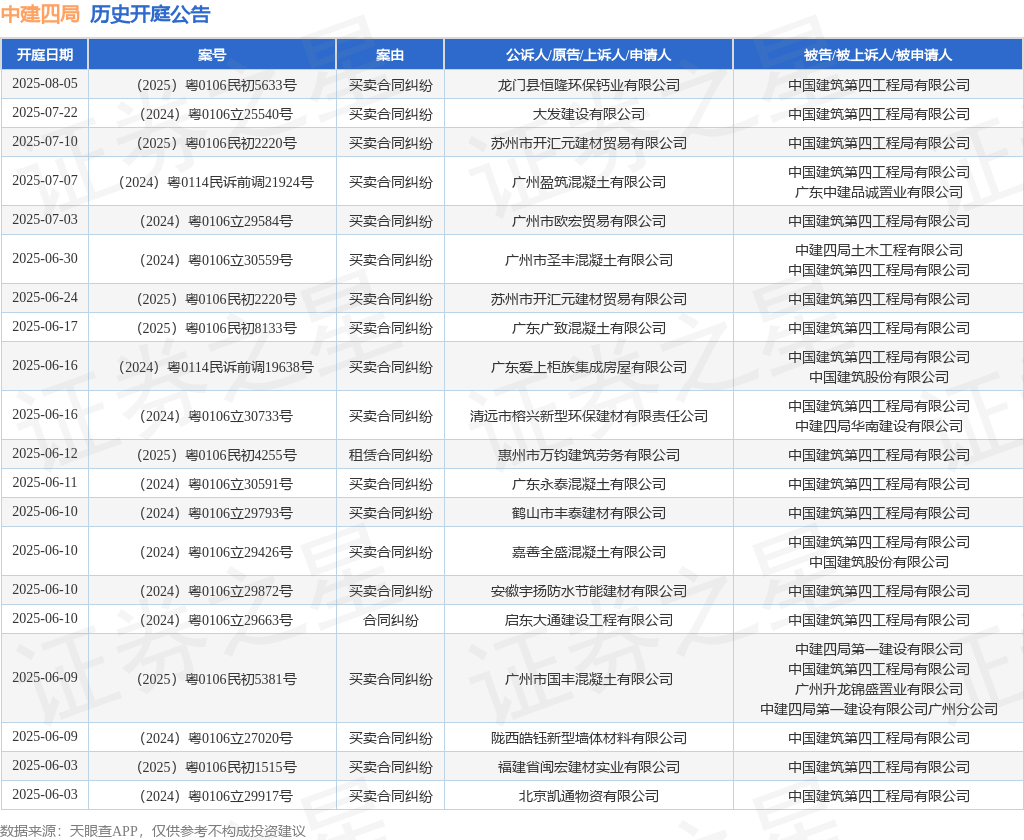
Task: Click plaintiff 广东永泰混凝土有限公司
Action: click(588, 484)
